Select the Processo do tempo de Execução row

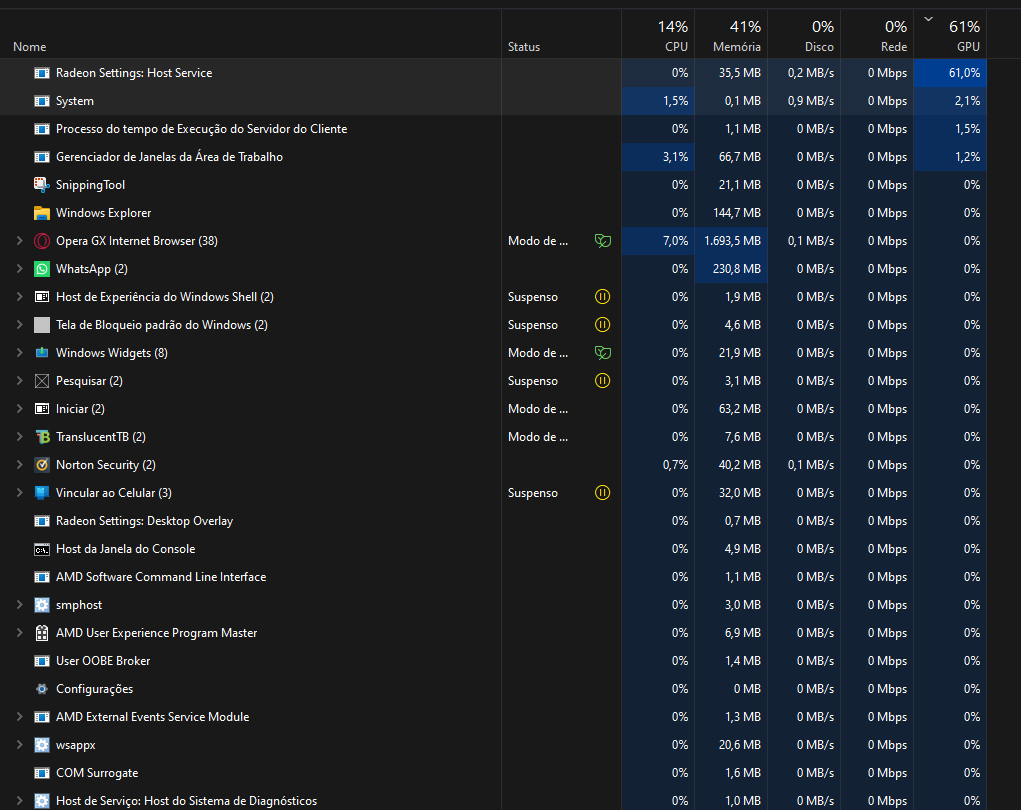pos(493,129)
